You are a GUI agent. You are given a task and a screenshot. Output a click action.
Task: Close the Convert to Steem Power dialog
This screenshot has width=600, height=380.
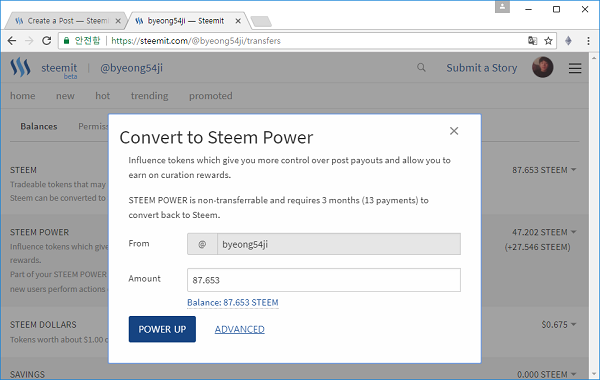click(454, 131)
